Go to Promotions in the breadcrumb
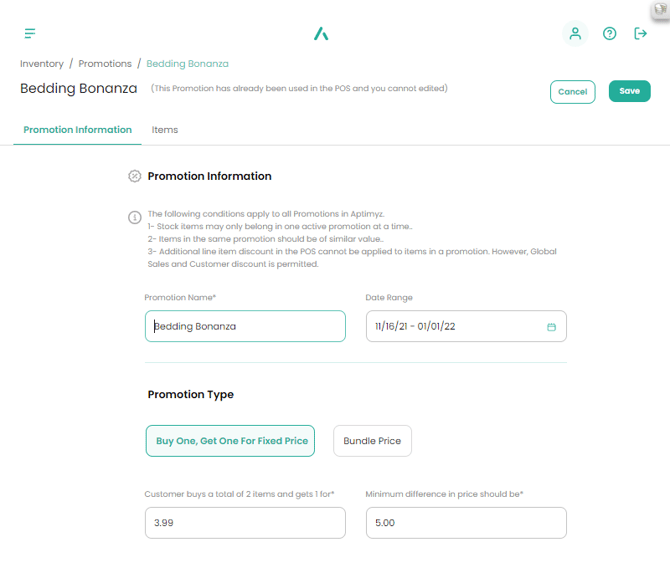The width and height of the screenshot is (670, 578). [105, 64]
